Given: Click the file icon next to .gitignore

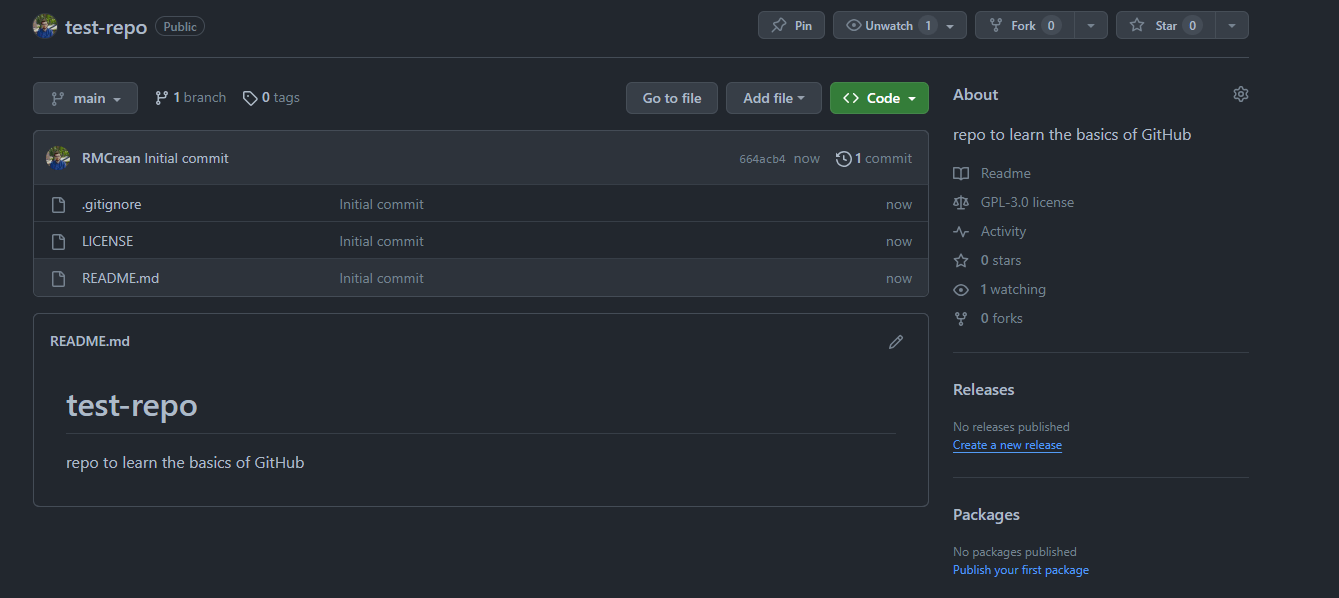Looking at the screenshot, I should (x=58, y=204).
